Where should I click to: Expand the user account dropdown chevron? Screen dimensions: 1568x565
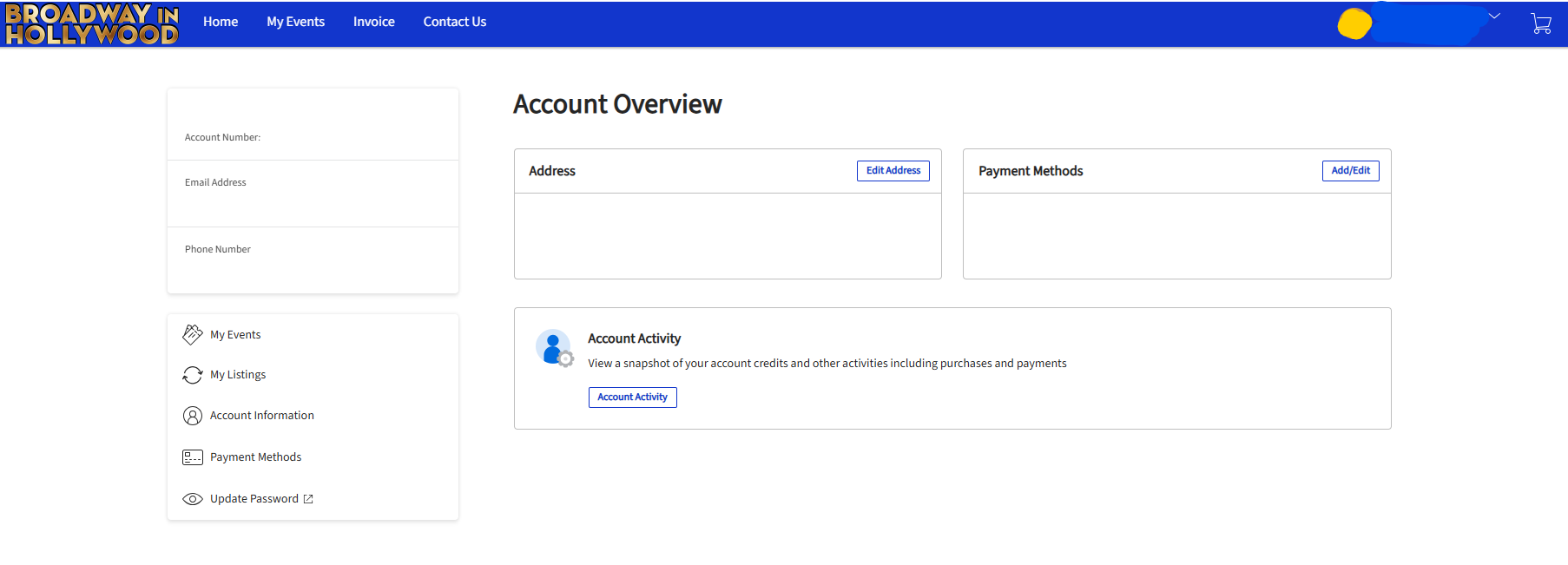point(1494,16)
